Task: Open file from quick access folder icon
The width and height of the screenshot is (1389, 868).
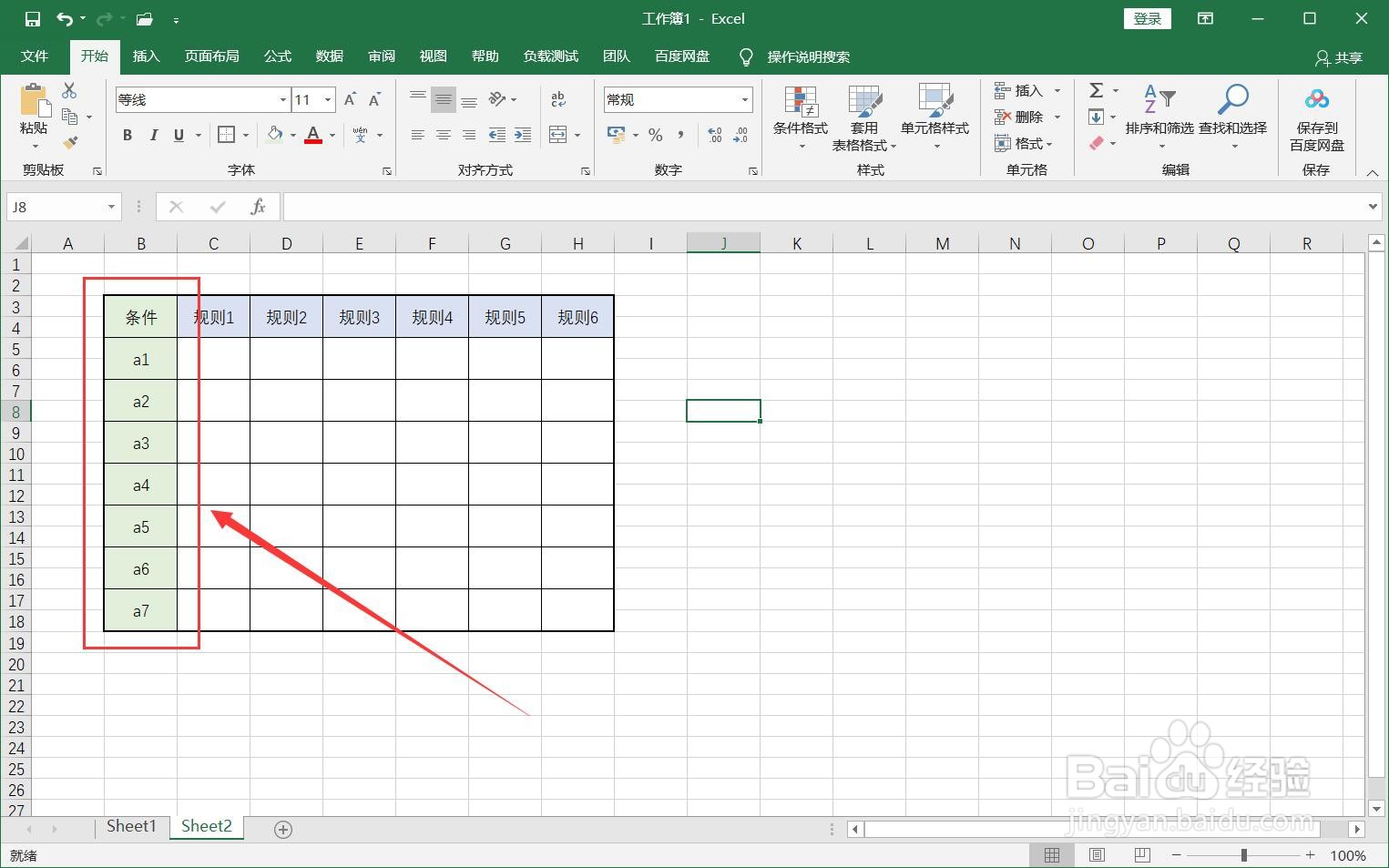Action: 144,19
